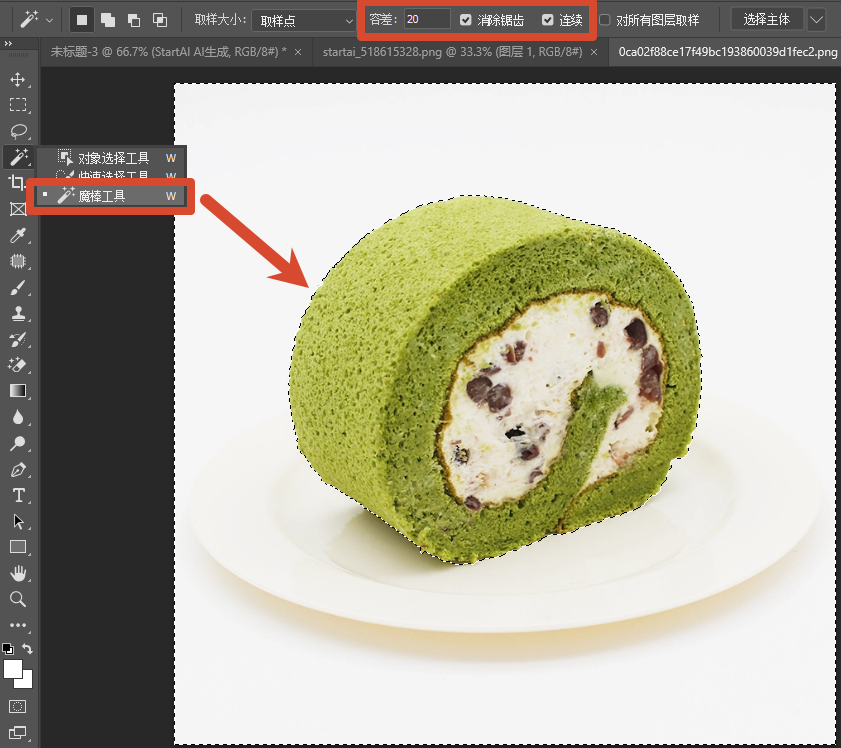Toggle the 连续 contiguous checkbox
Viewport: 841px width, 748px height.
[547, 20]
